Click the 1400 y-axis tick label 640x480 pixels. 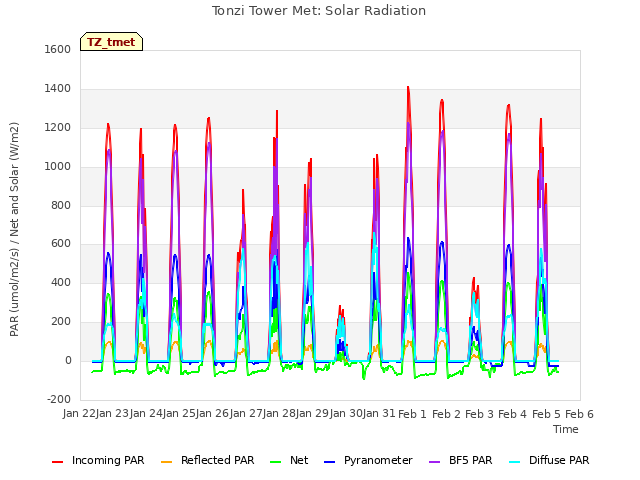58,89
